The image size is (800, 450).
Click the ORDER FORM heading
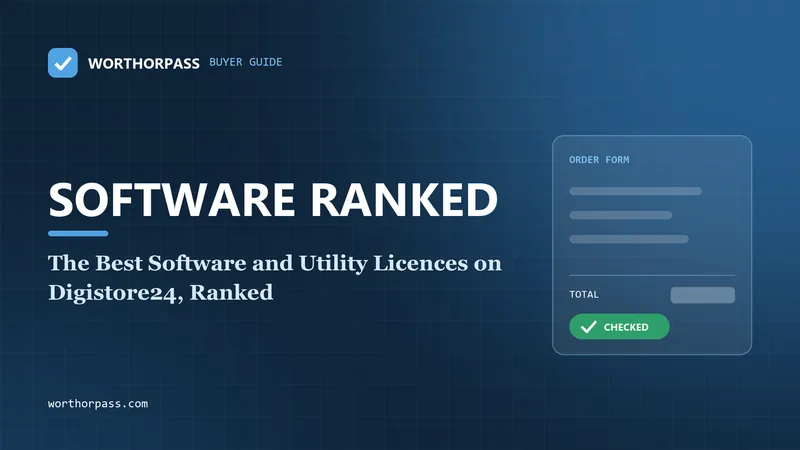(x=599, y=160)
